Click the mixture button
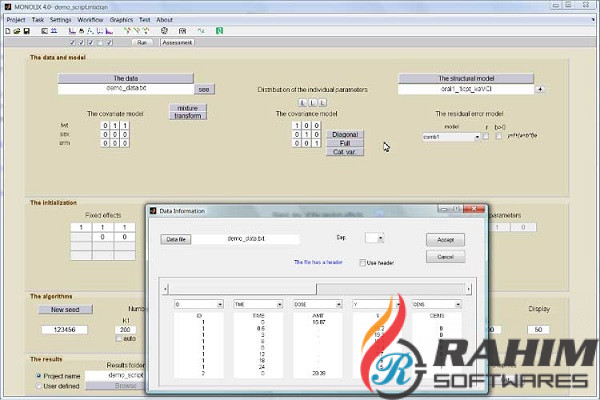The height and width of the screenshot is (400, 600). point(188,108)
